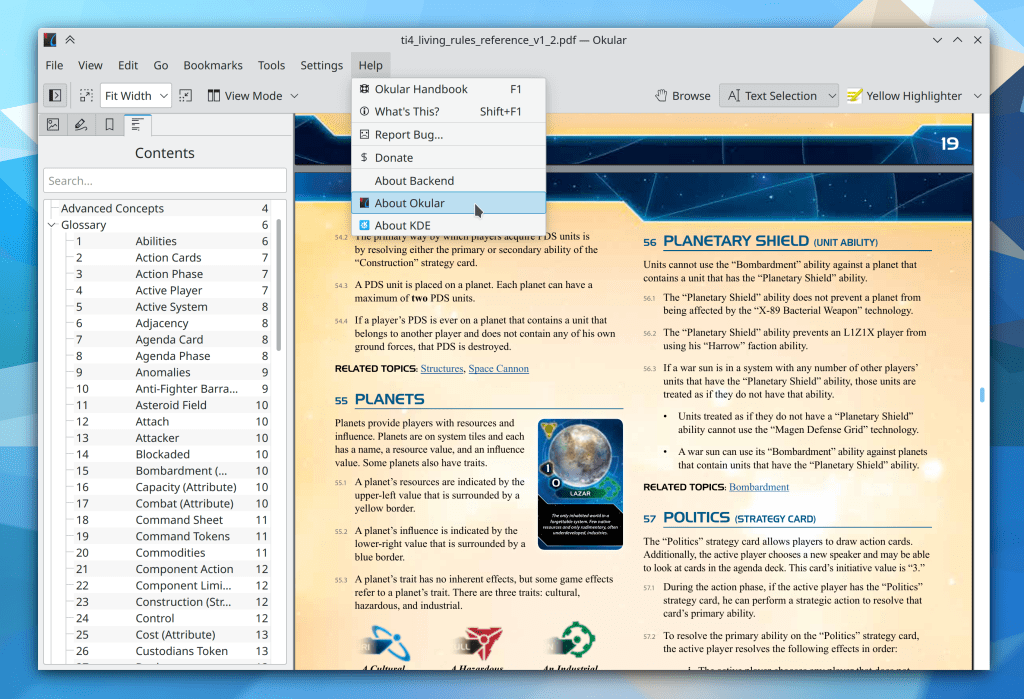The height and width of the screenshot is (699, 1024).
Task: Activate the Yellow Highlighter tool
Action: pyautogui.click(x=904, y=96)
